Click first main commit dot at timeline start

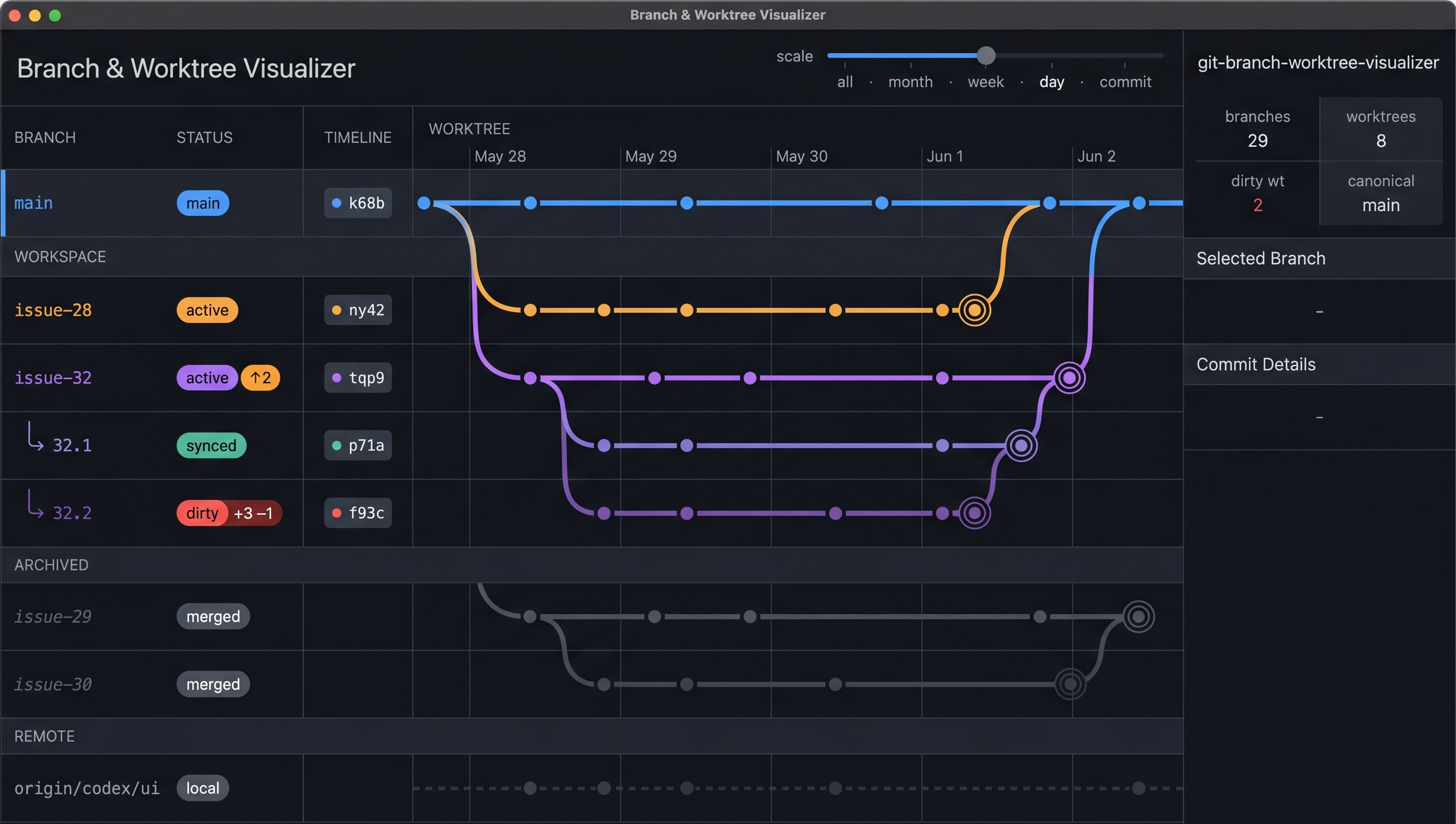tap(424, 203)
